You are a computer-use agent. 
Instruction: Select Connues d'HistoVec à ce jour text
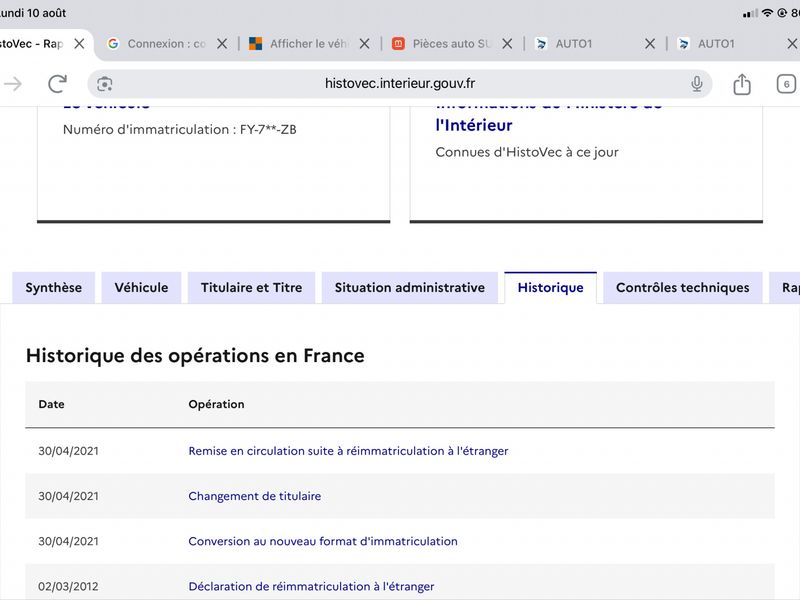[527, 152]
